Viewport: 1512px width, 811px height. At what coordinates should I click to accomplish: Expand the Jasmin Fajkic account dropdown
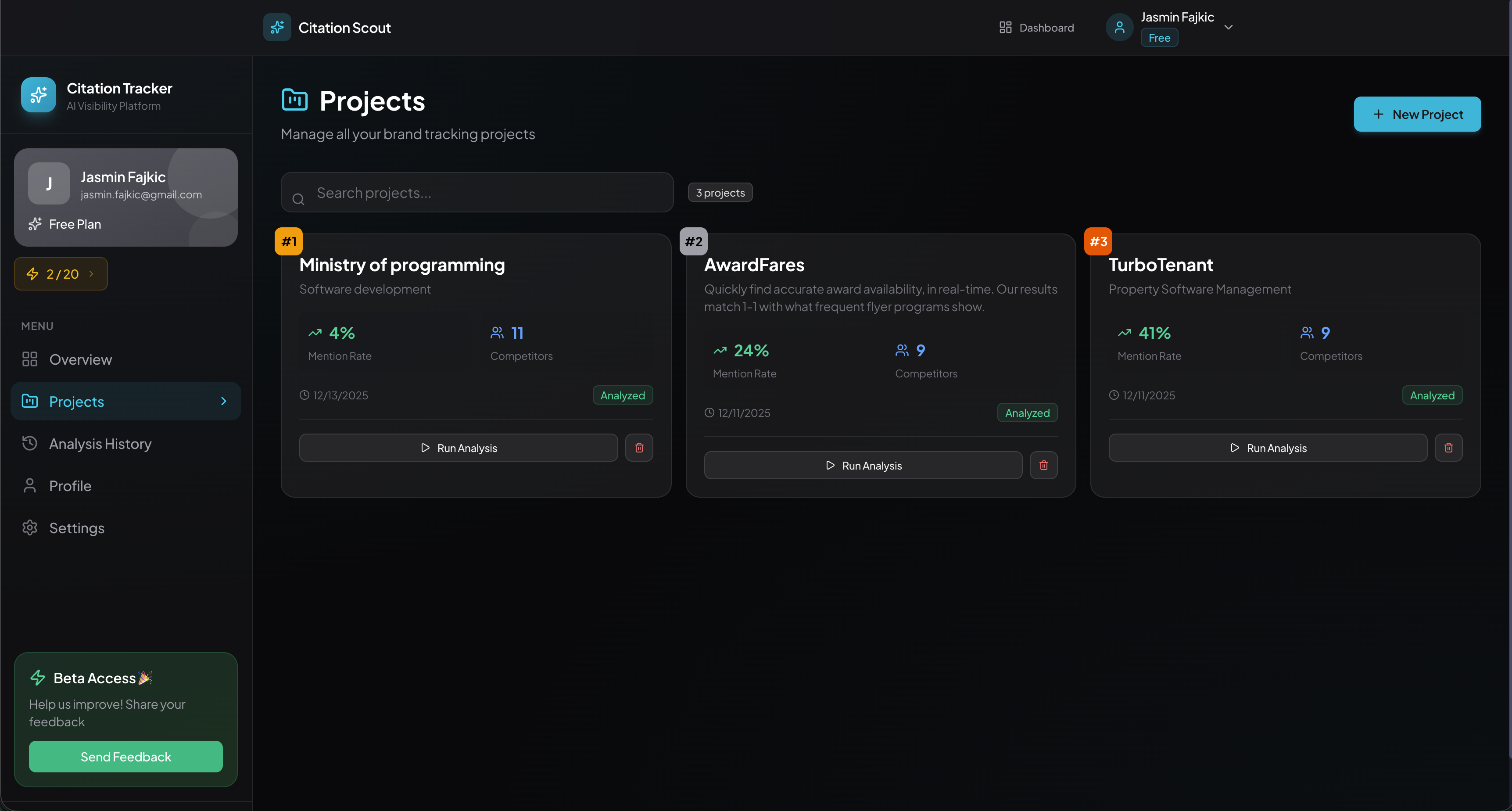(x=1228, y=28)
